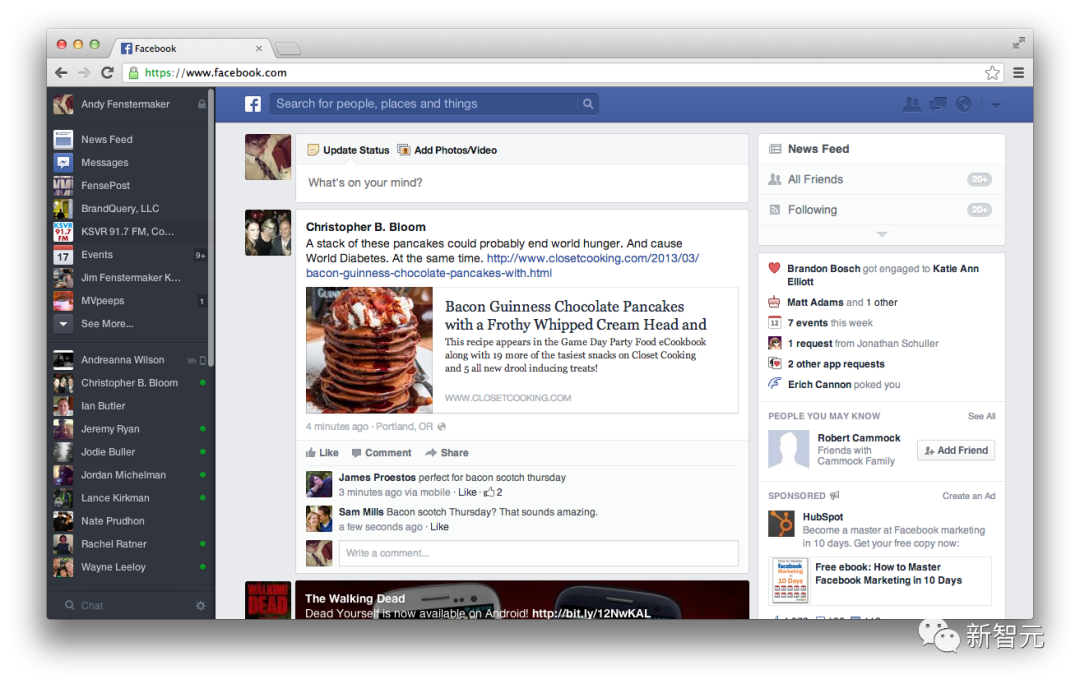Viewport: 1080px width, 684px height.
Task: Select All Friends feed filter
Action: click(815, 180)
